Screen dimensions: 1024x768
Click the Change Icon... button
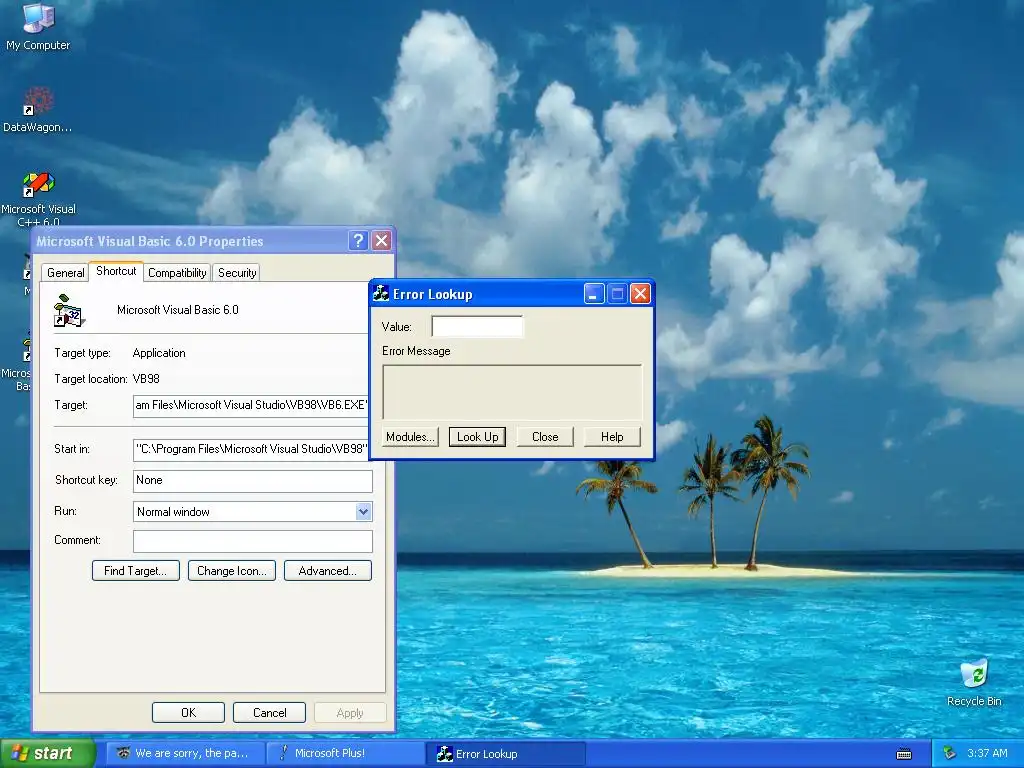pos(232,571)
